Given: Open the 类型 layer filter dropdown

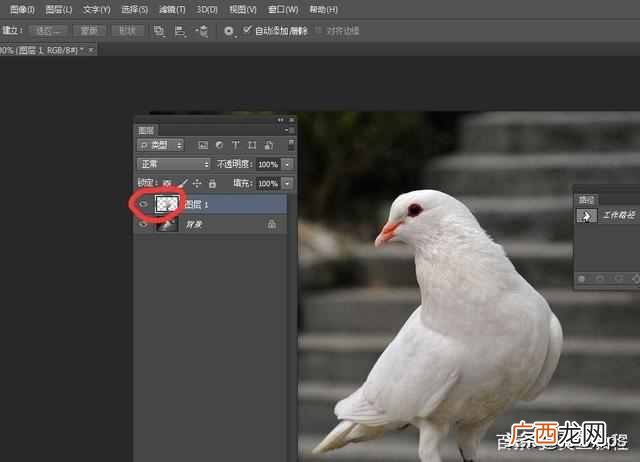Looking at the screenshot, I should tap(161, 145).
